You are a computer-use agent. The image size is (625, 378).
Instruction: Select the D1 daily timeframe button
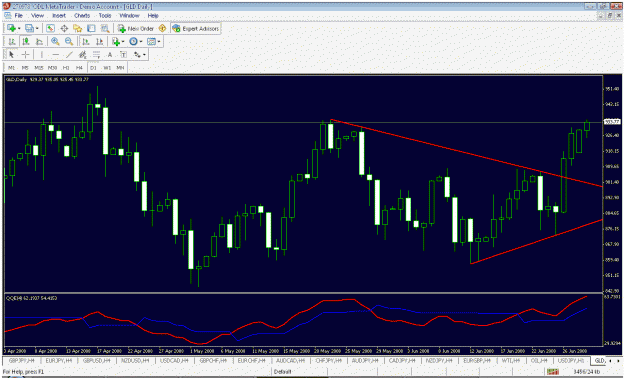click(93, 68)
